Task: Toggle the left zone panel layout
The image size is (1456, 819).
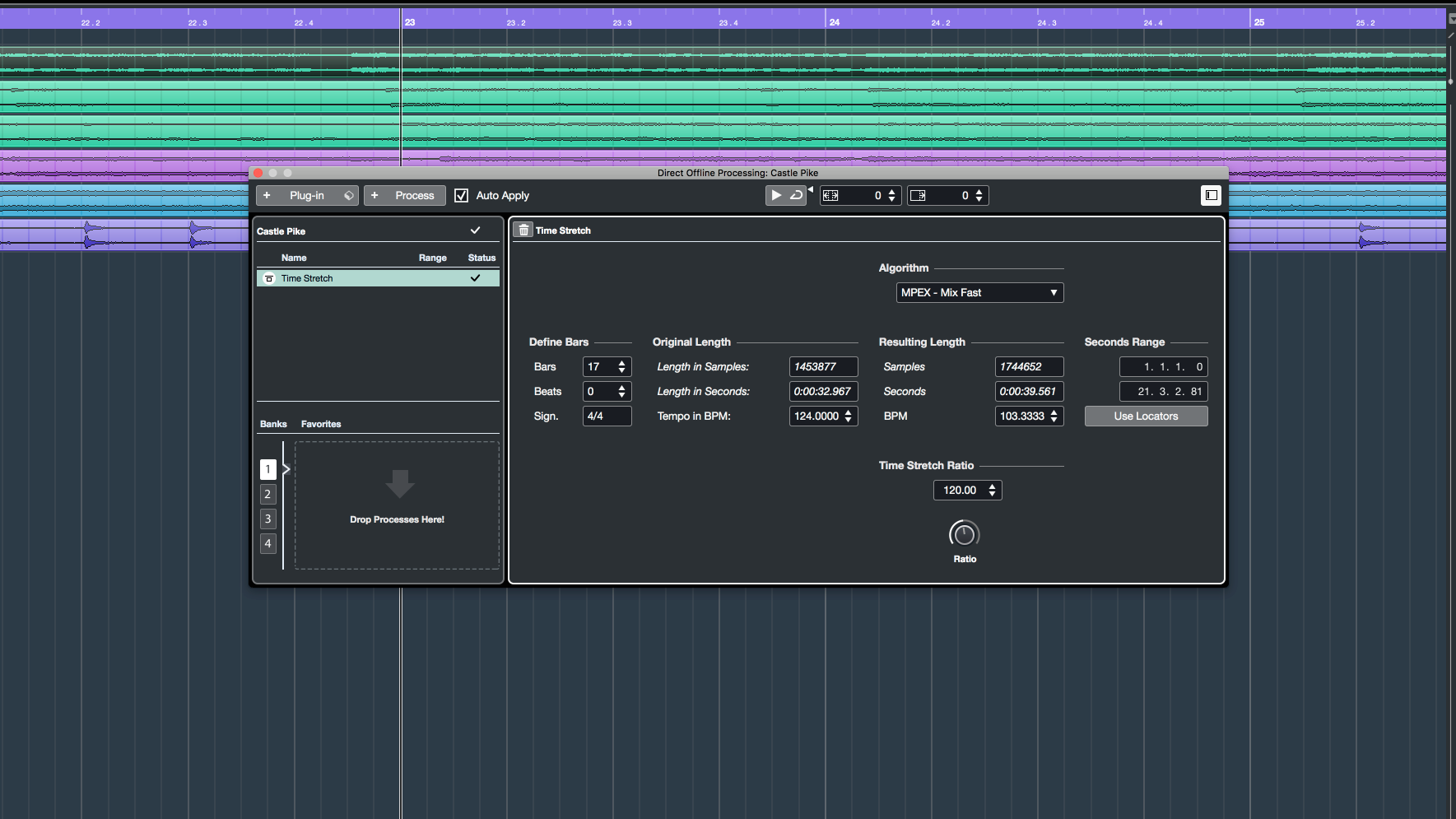Action: (1211, 195)
